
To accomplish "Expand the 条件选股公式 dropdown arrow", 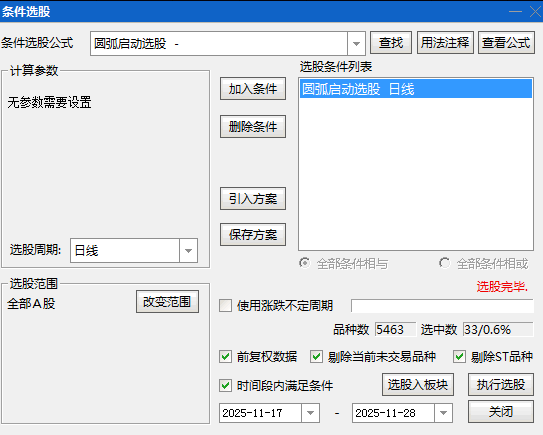I will [x=356, y=44].
